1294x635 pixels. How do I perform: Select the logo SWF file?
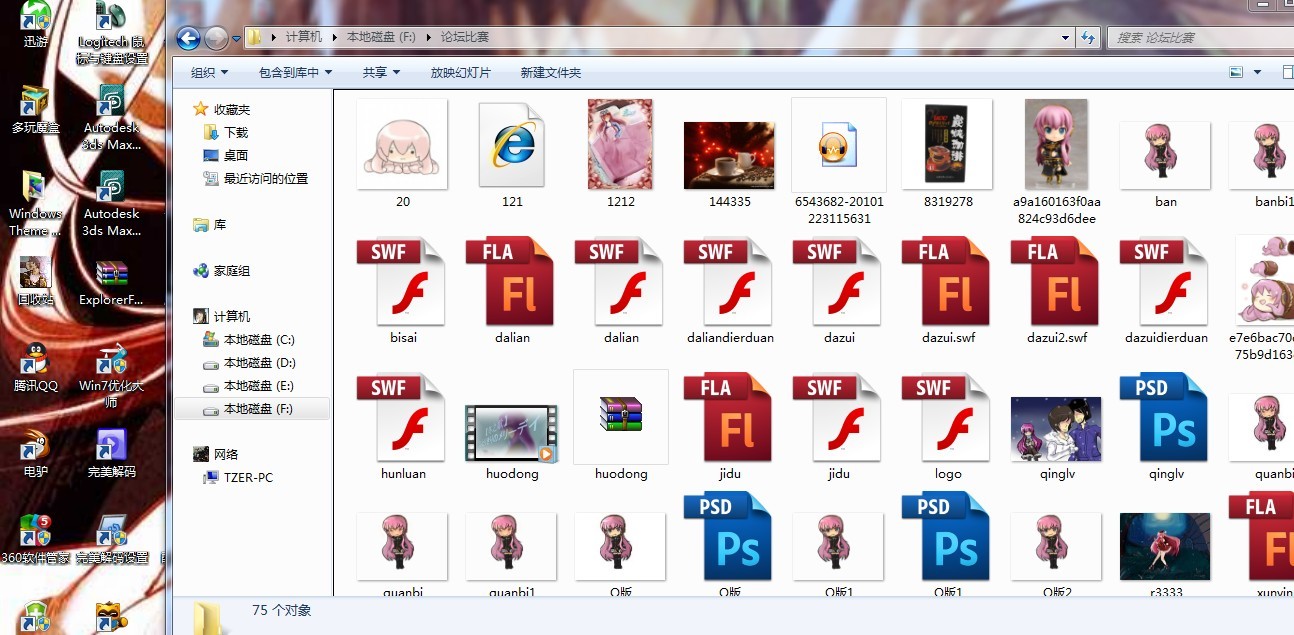tap(948, 427)
